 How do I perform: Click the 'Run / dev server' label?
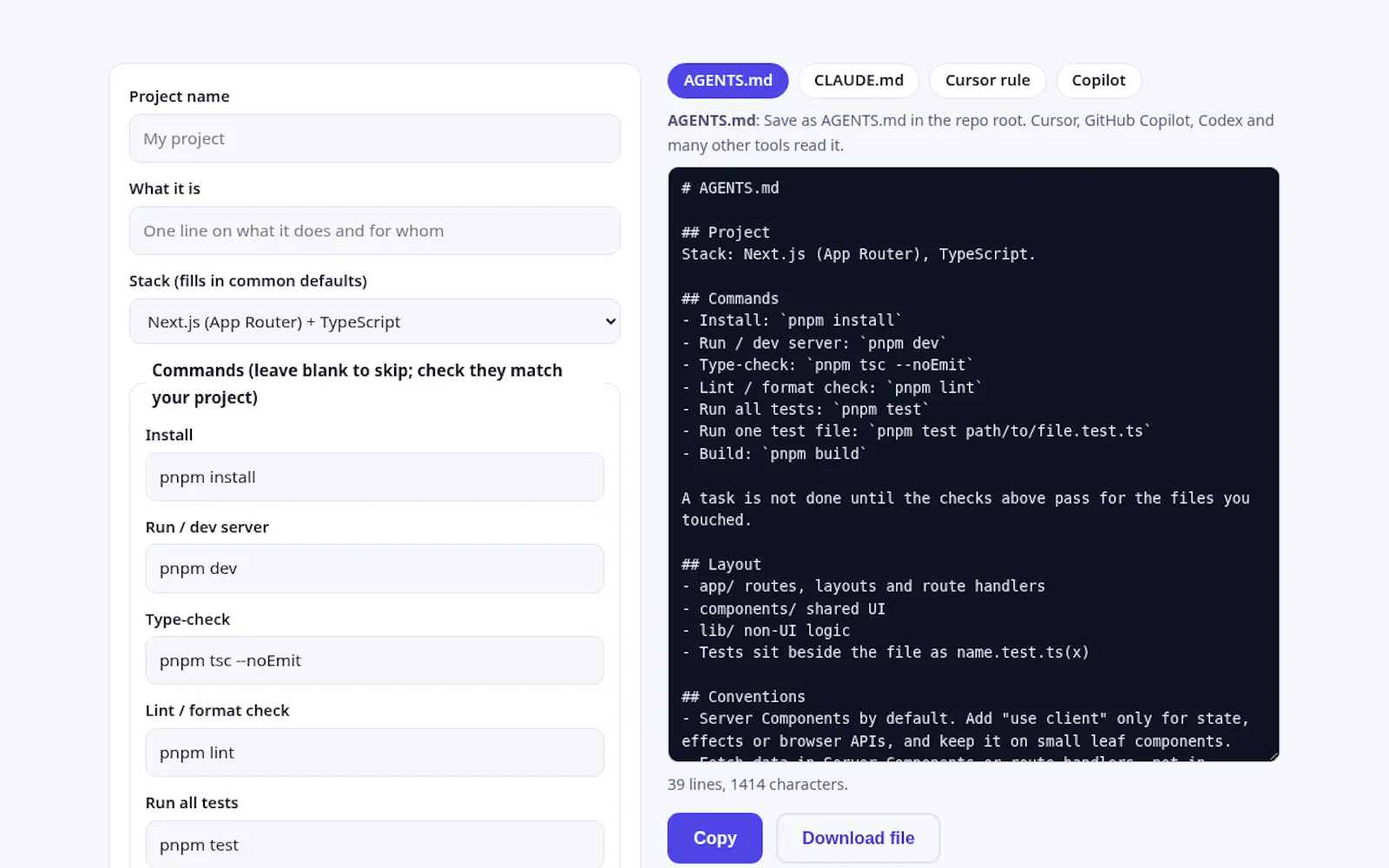(x=207, y=527)
